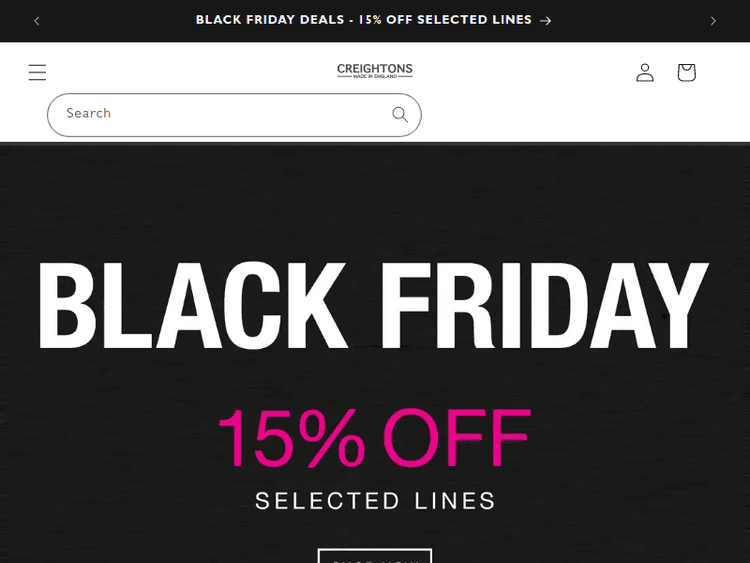Click the word FRIDAY in the banner
This screenshot has height=563, width=750.
click(545, 304)
